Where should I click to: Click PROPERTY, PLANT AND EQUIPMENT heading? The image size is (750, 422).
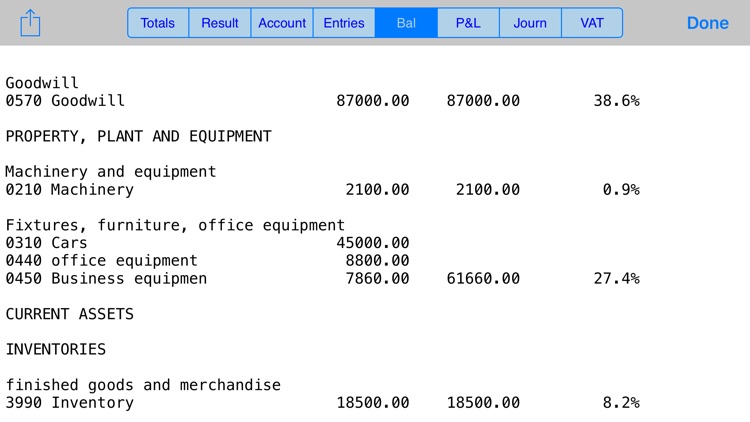coord(139,136)
